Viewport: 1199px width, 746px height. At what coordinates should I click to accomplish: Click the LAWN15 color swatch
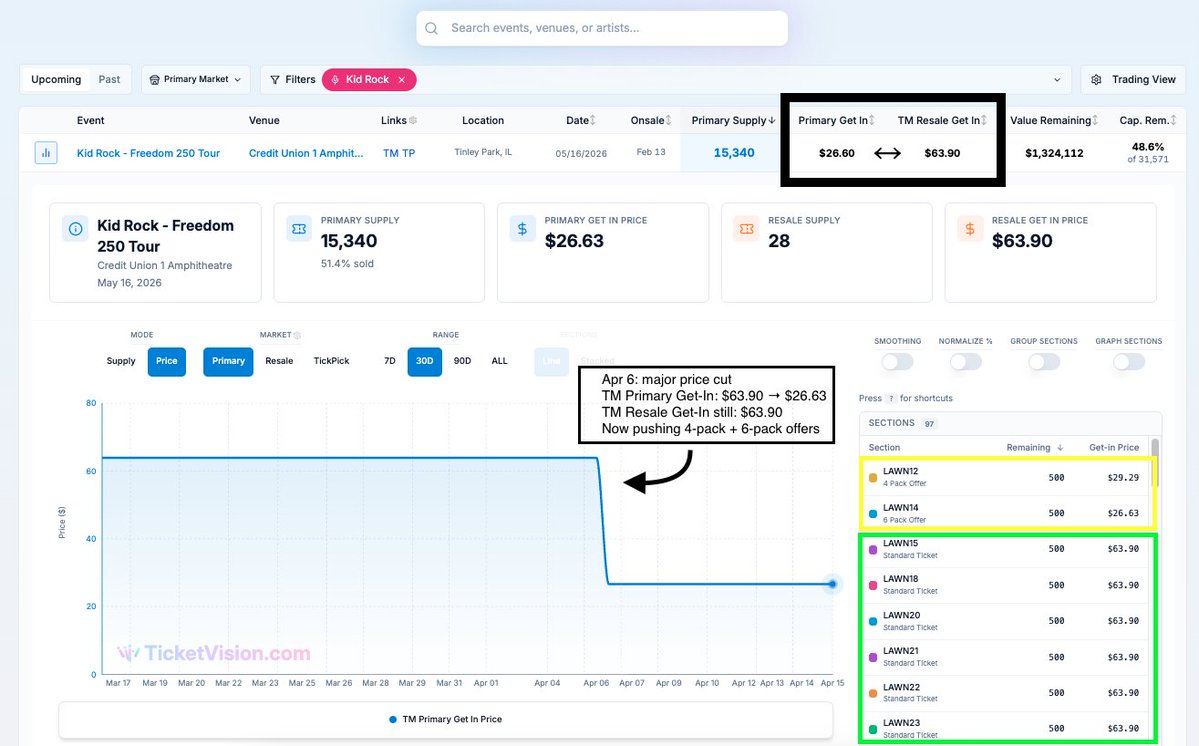pyautogui.click(x=872, y=550)
